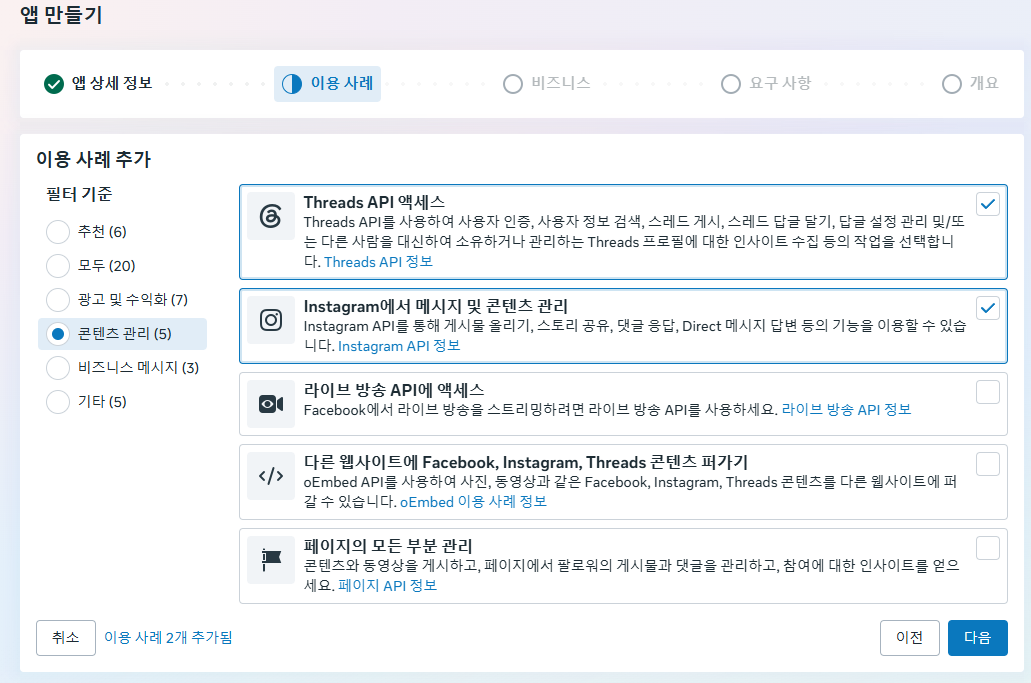Click the green completed checkmark icon
Image resolution: width=1031 pixels, height=683 pixels.
point(54,84)
